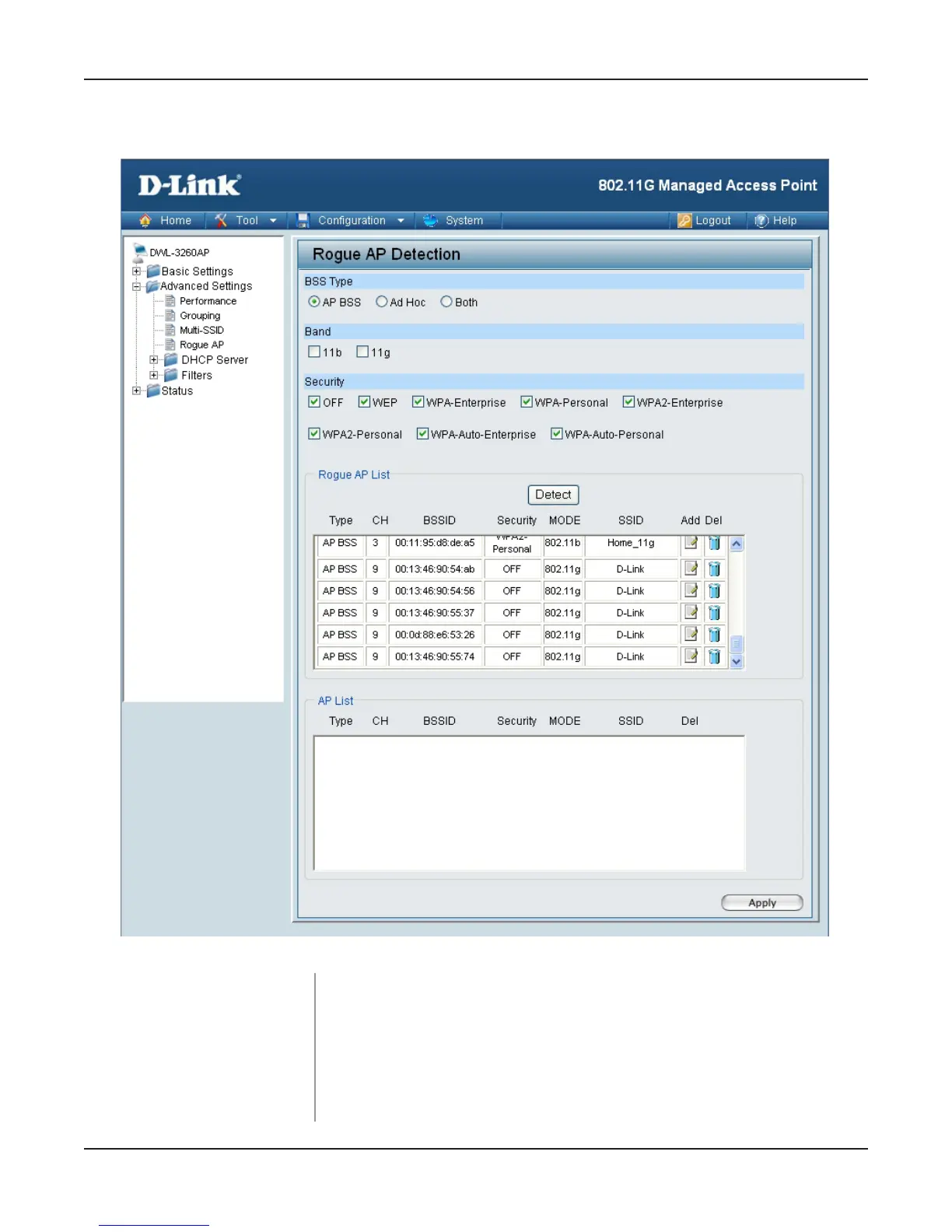
Task: Click the rogue AP list scrollbar thumb
Action: [737, 644]
